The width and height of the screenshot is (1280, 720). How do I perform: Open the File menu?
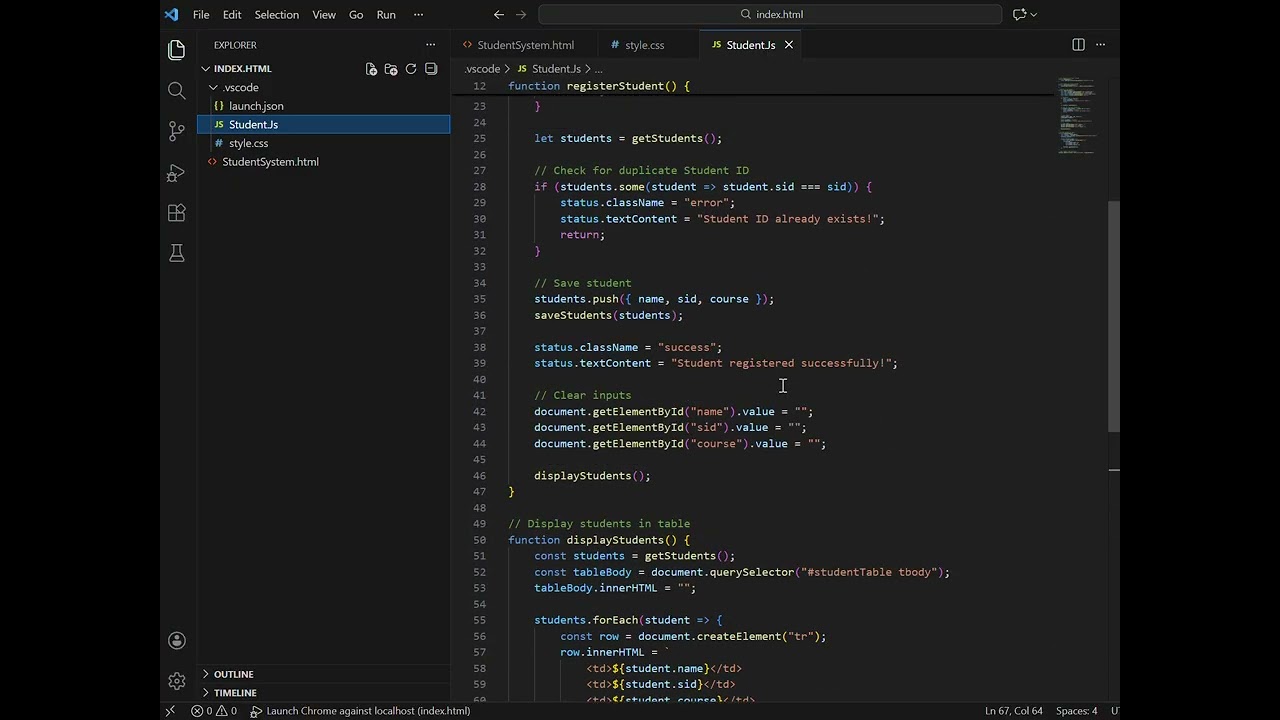point(201,14)
